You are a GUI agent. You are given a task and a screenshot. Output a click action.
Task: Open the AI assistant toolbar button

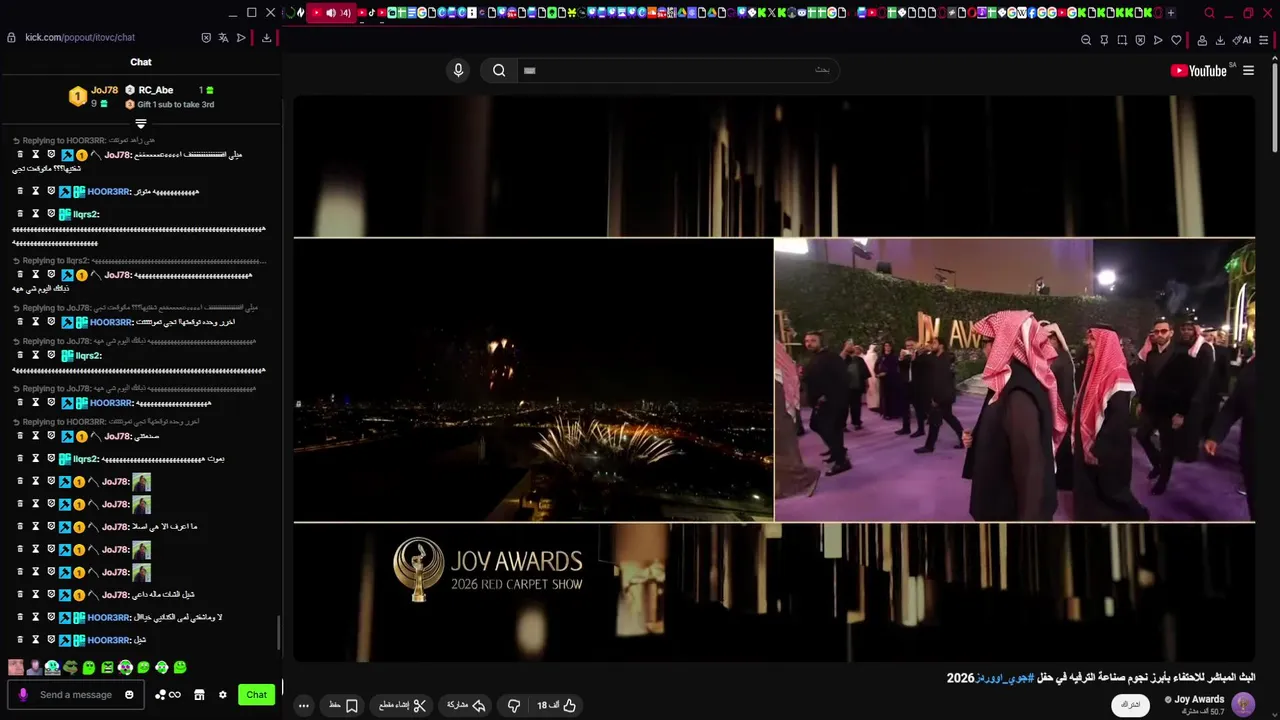pos(1242,40)
